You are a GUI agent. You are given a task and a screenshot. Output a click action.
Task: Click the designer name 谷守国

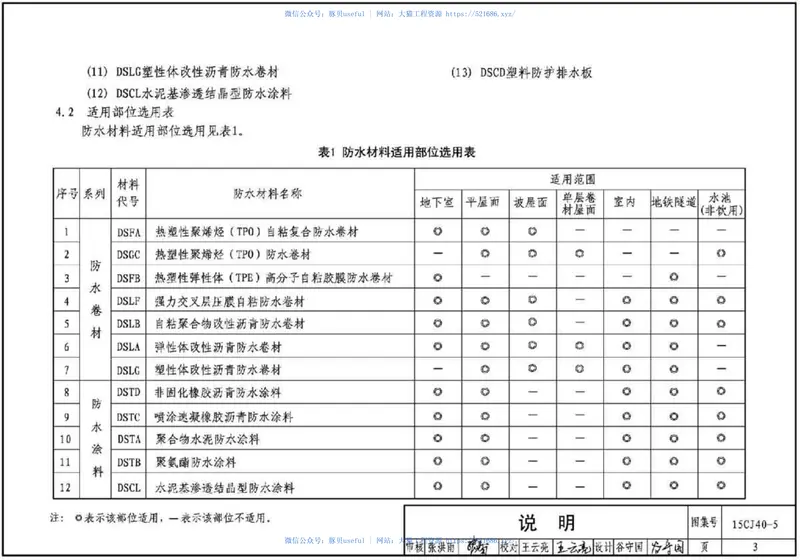click(629, 547)
